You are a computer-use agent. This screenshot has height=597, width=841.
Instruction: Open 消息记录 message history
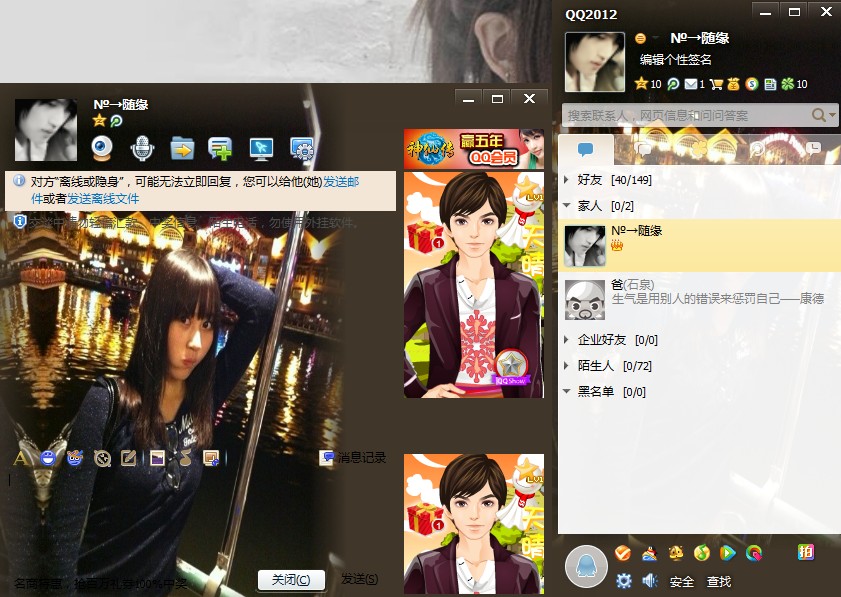tap(353, 458)
